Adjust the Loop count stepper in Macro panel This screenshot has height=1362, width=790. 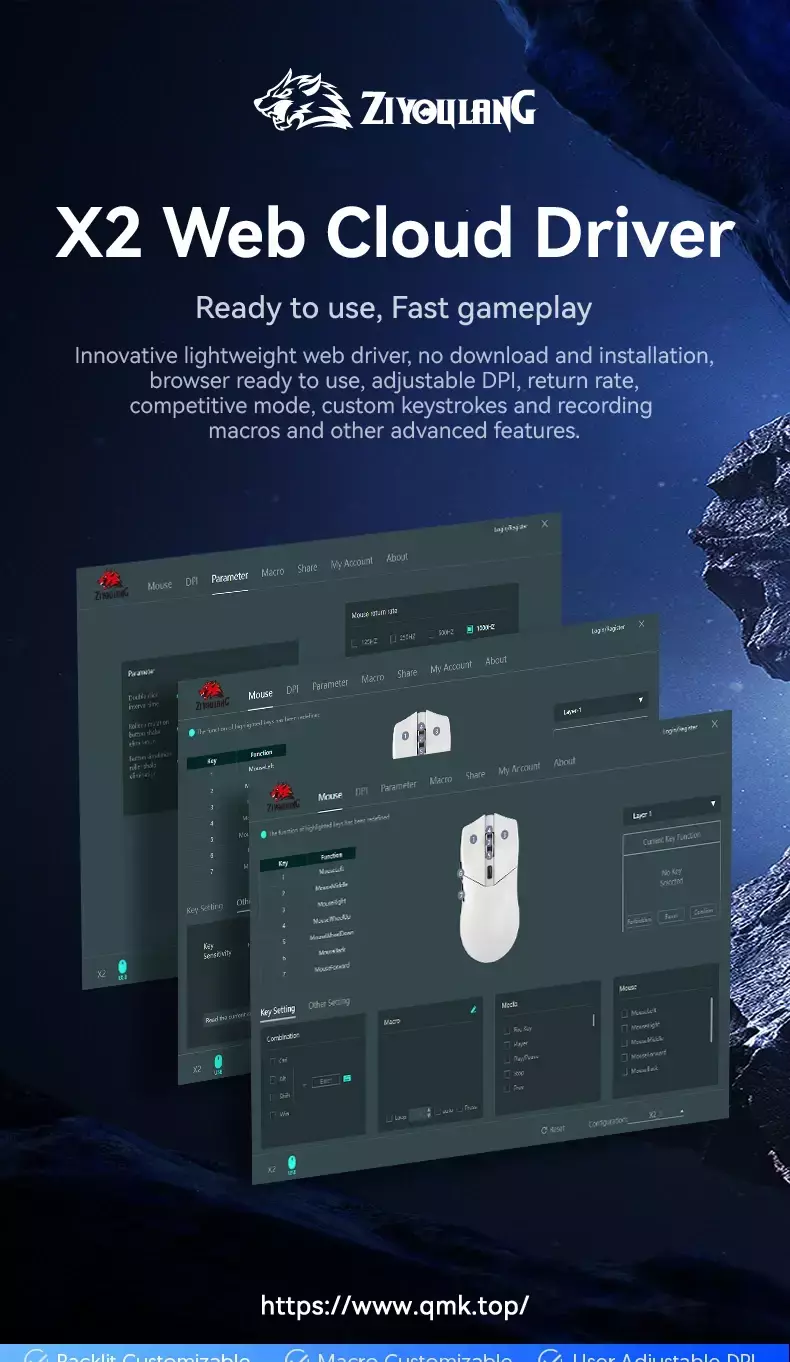point(429,1113)
